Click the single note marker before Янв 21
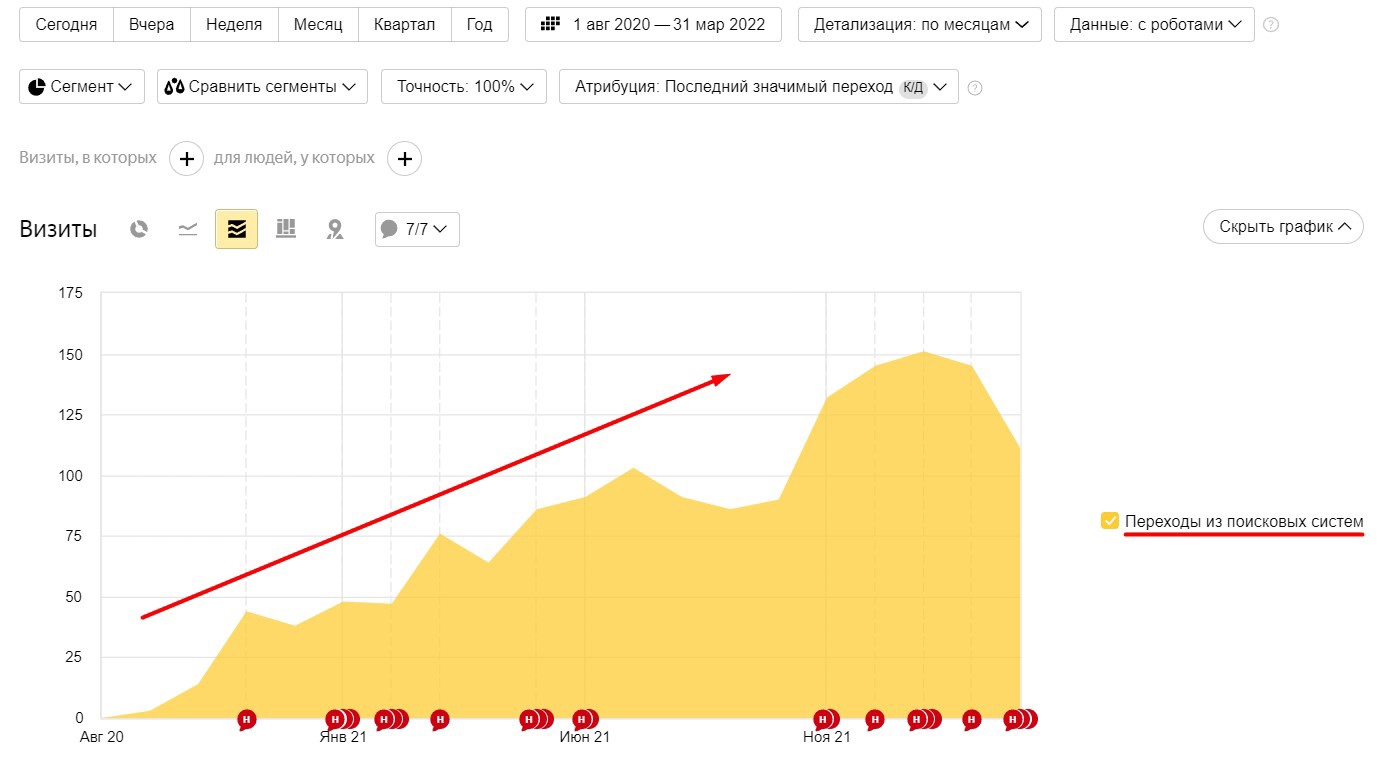The height and width of the screenshot is (766, 1384). pos(246,719)
